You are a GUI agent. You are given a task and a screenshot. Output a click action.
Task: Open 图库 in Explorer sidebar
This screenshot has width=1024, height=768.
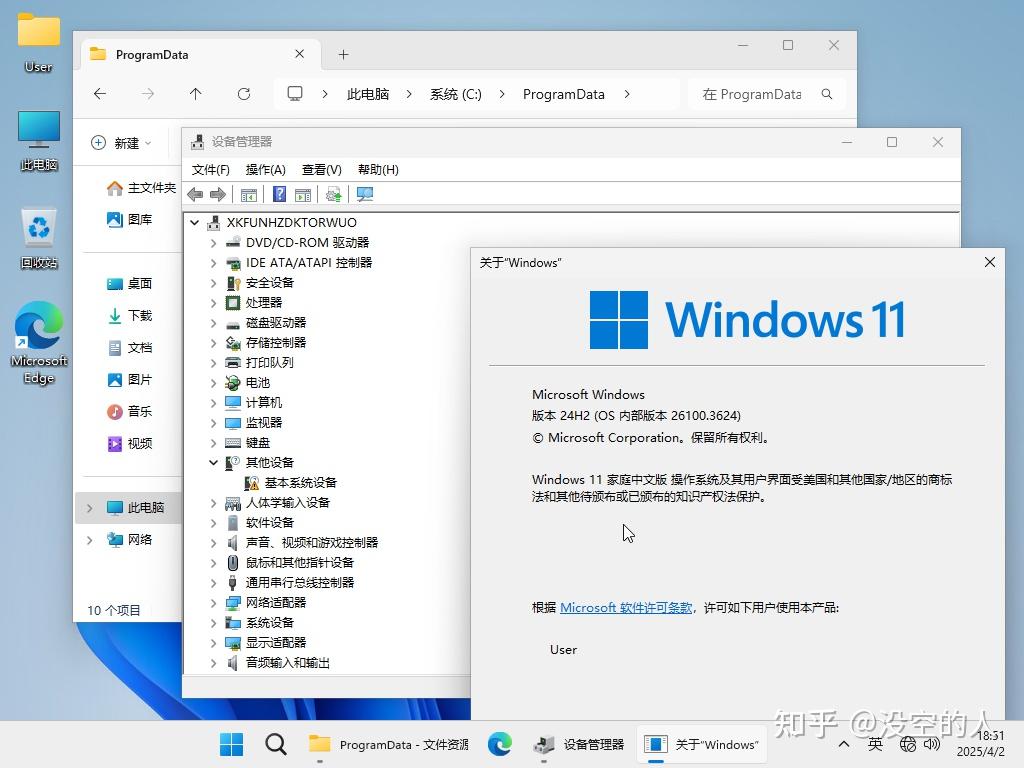129,220
